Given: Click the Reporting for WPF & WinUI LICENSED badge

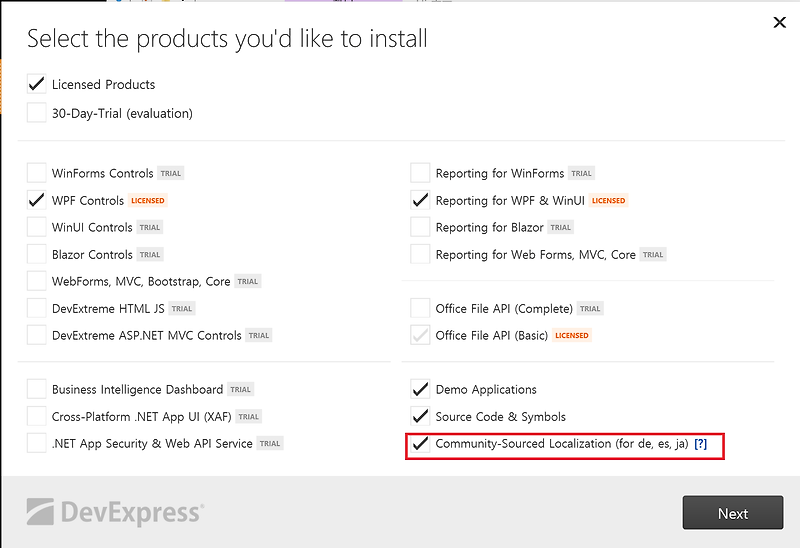Looking at the screenshot, I should tap(608, 201).
